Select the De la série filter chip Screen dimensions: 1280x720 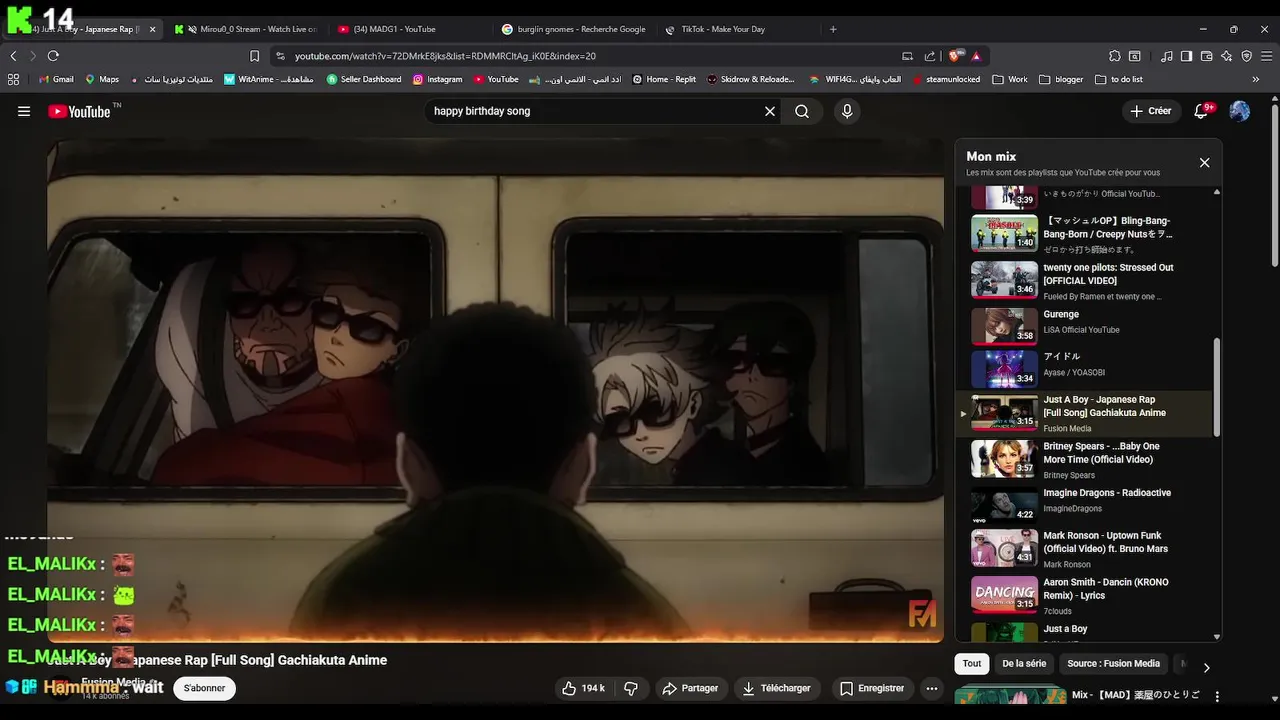click(1024, 663)
